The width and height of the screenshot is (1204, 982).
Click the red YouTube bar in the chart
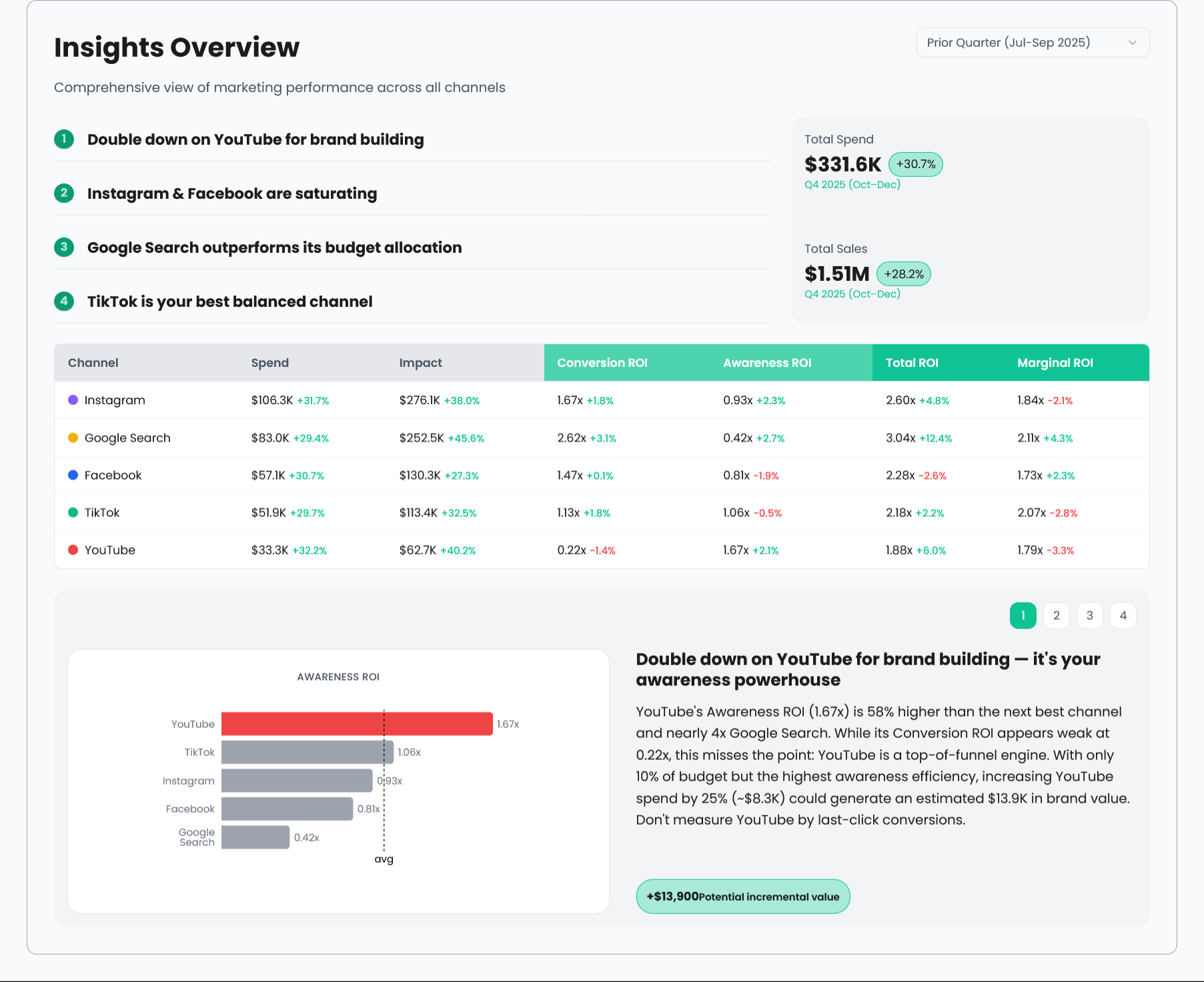point(356,723)
